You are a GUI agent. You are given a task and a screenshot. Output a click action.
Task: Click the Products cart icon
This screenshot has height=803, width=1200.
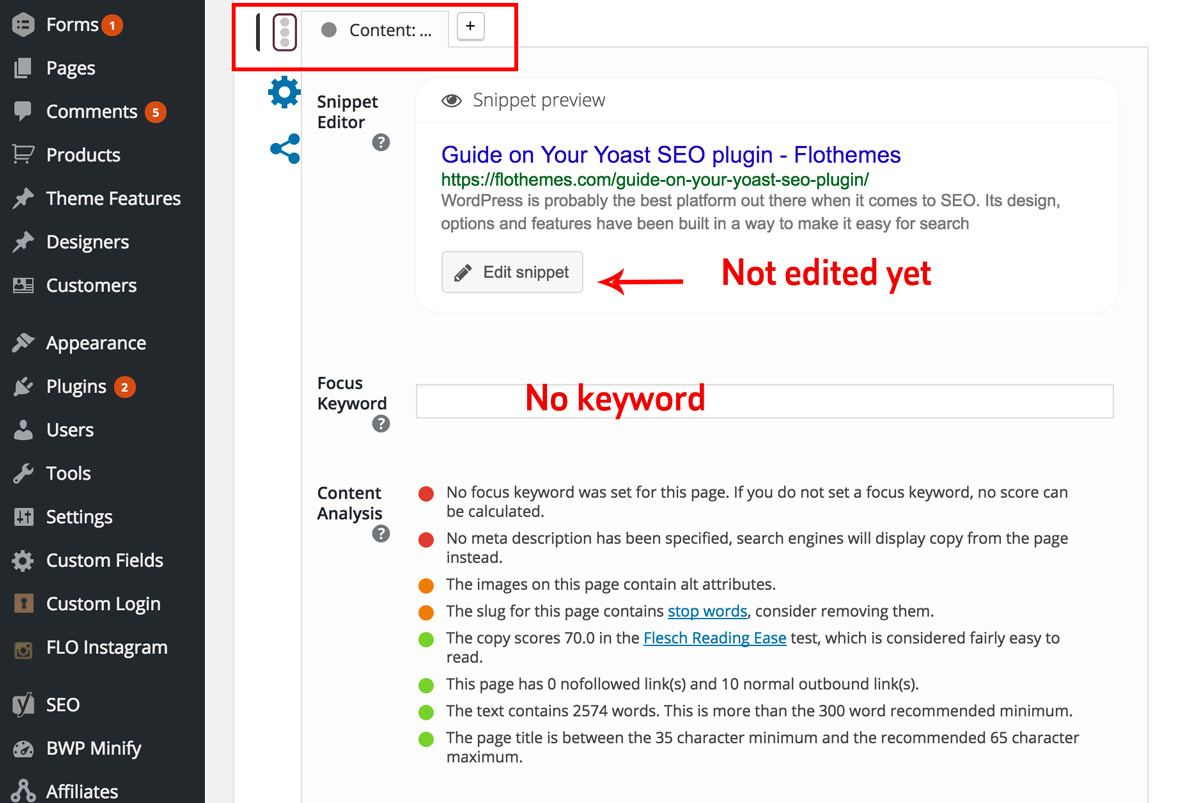point(23,155)
